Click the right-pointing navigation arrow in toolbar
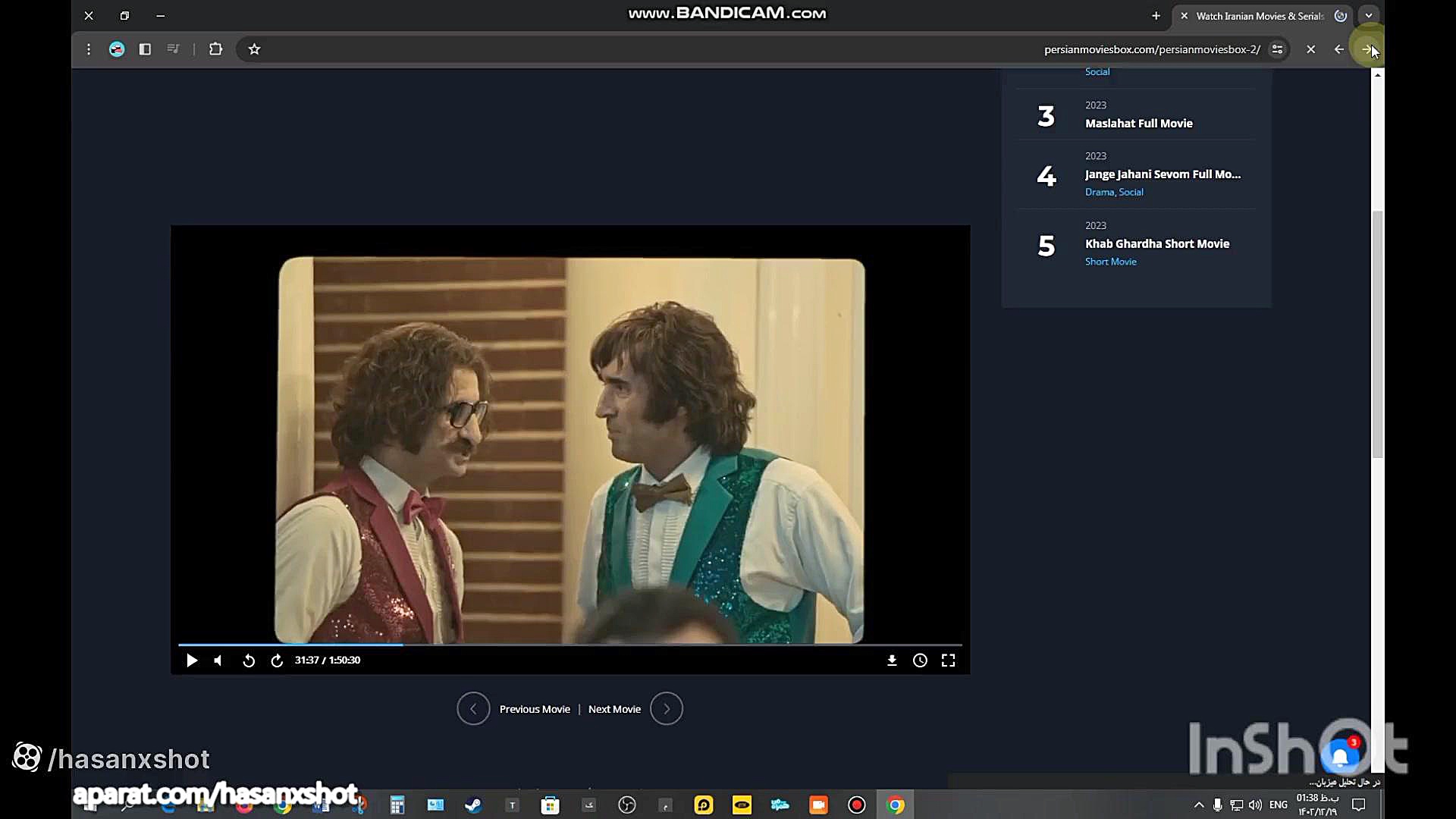 pos(1367,49)
